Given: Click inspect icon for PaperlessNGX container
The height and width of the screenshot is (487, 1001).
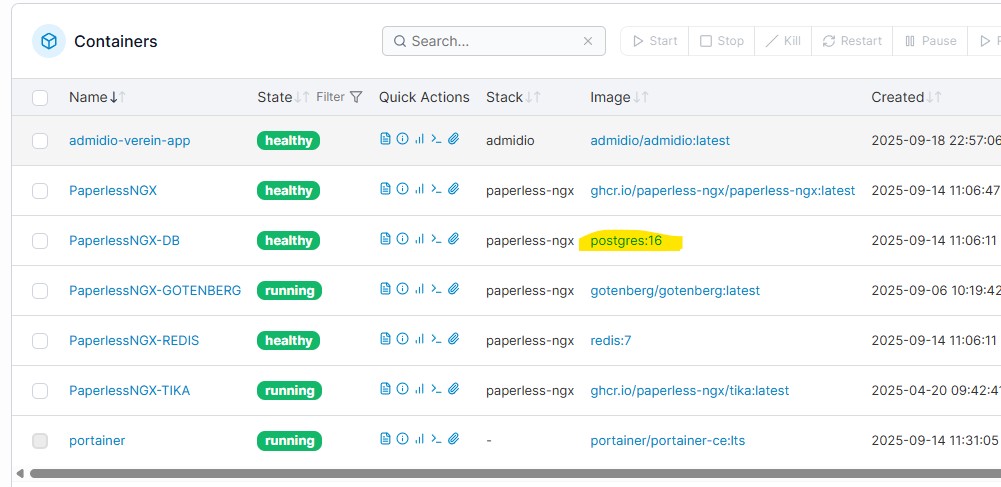Looking at the screenshot, I should (x=402, y=190).
